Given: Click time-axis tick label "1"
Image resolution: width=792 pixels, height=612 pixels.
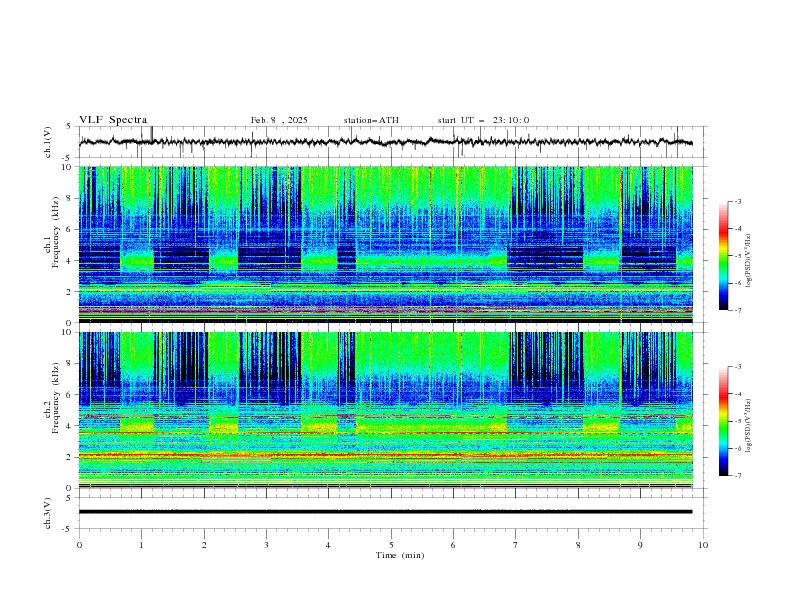Looking at the screenshot, I should (141, 545).
